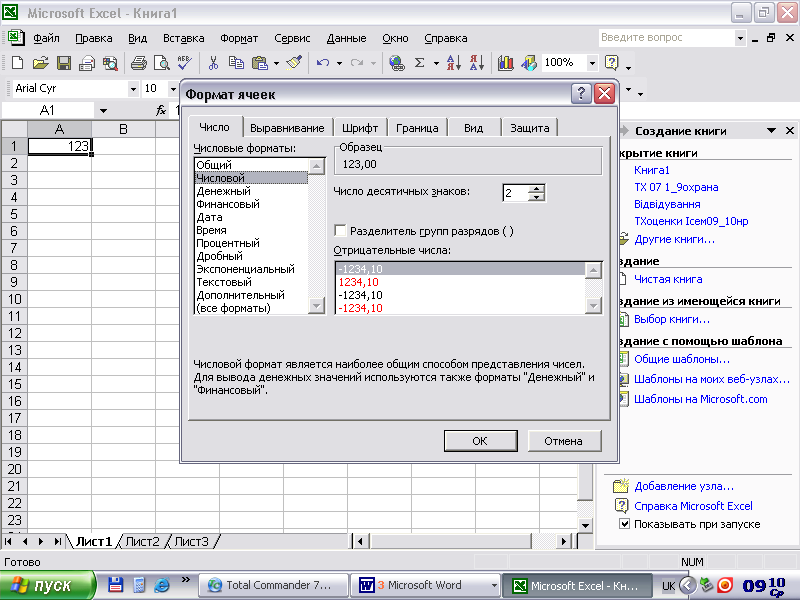Open the zoom 100% dropdown

click(x=592, y=63)
